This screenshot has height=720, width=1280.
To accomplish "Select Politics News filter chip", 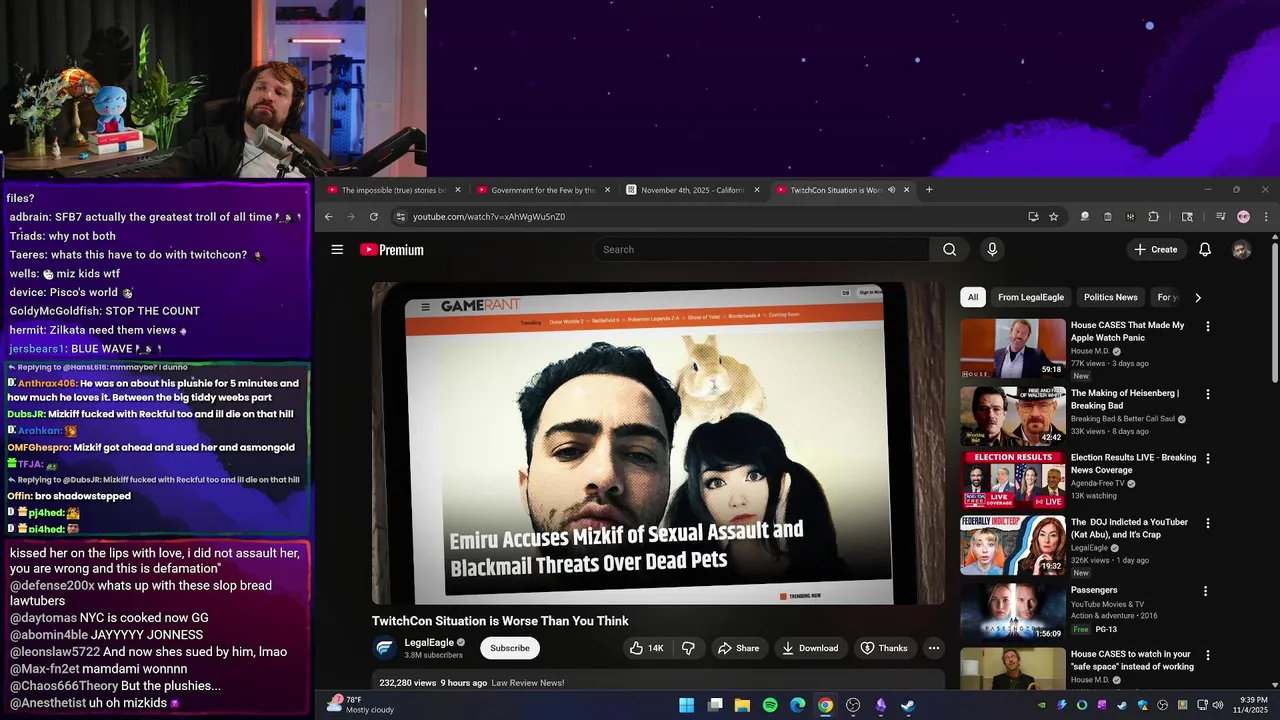I will click(x=1110, y=297).
